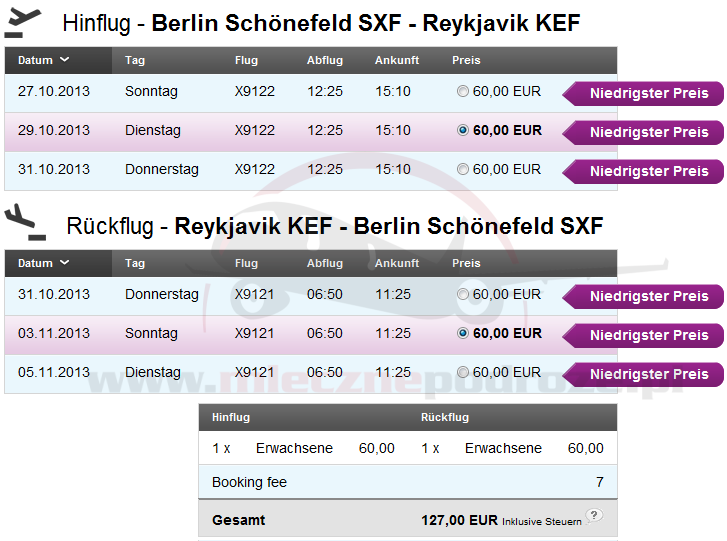This screenshot has height=541, width=727.
Task: Select the 29.10.2013 outbound fare radio
Action: [462, 131]
